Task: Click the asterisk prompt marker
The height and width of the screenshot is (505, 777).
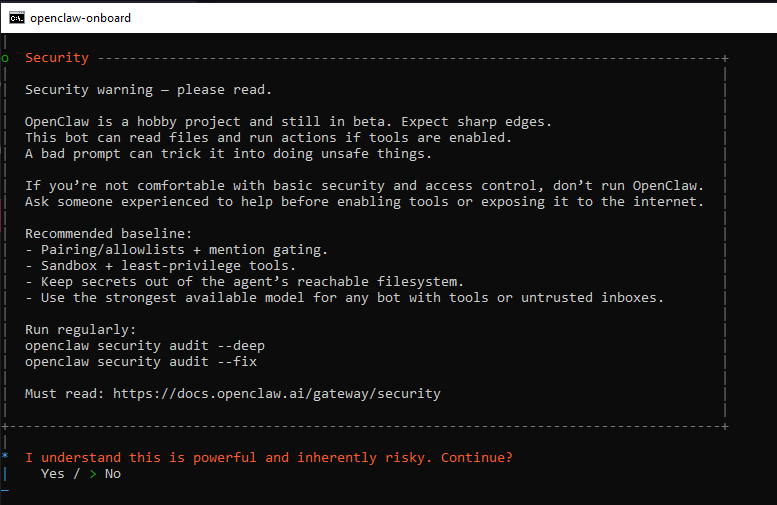Action: point(5,457)
